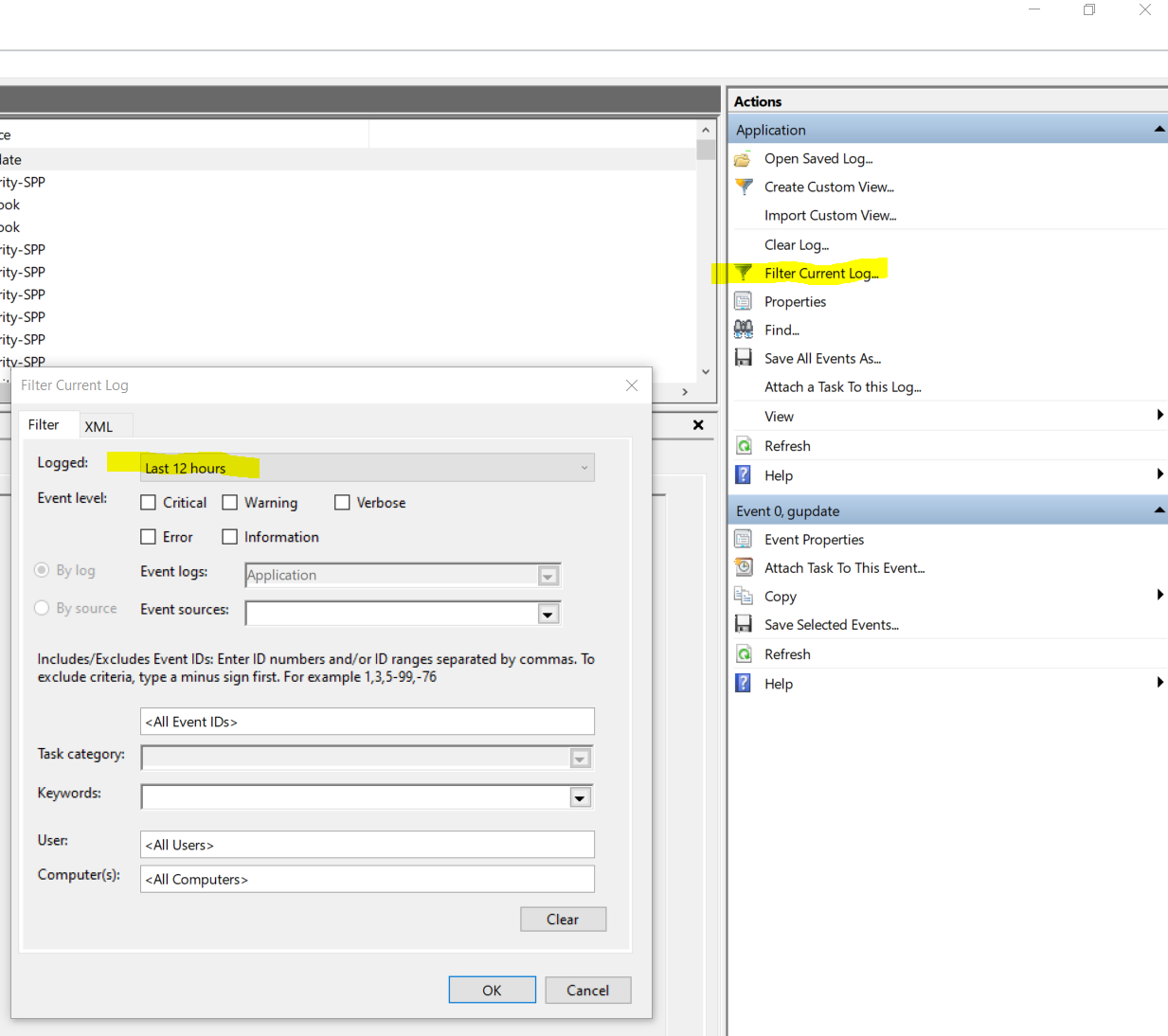
Task: Collapse the Application actions section
Action: pyautogui.click(x=1158, y=129)
